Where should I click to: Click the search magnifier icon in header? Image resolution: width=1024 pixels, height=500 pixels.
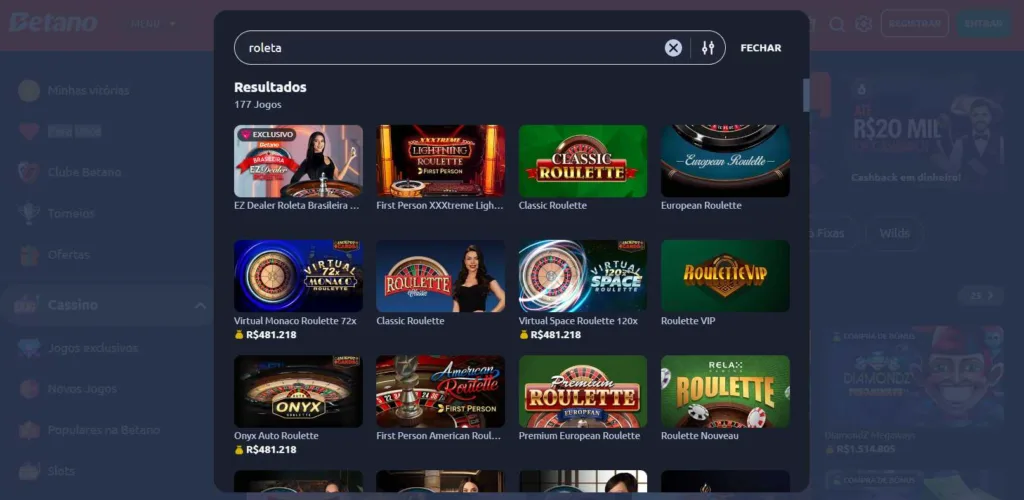coord(837,23)
